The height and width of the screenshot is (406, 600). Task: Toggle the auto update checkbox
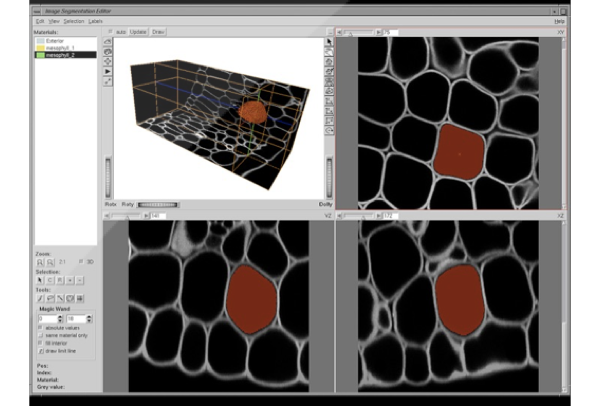click(111, 32)
